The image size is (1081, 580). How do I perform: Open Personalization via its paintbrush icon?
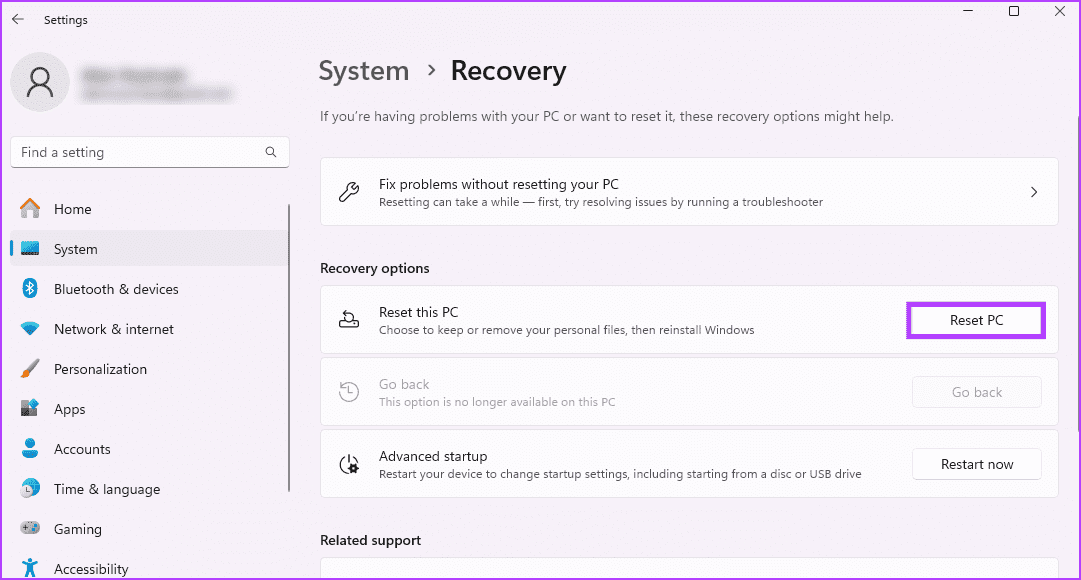click(31, 369)
